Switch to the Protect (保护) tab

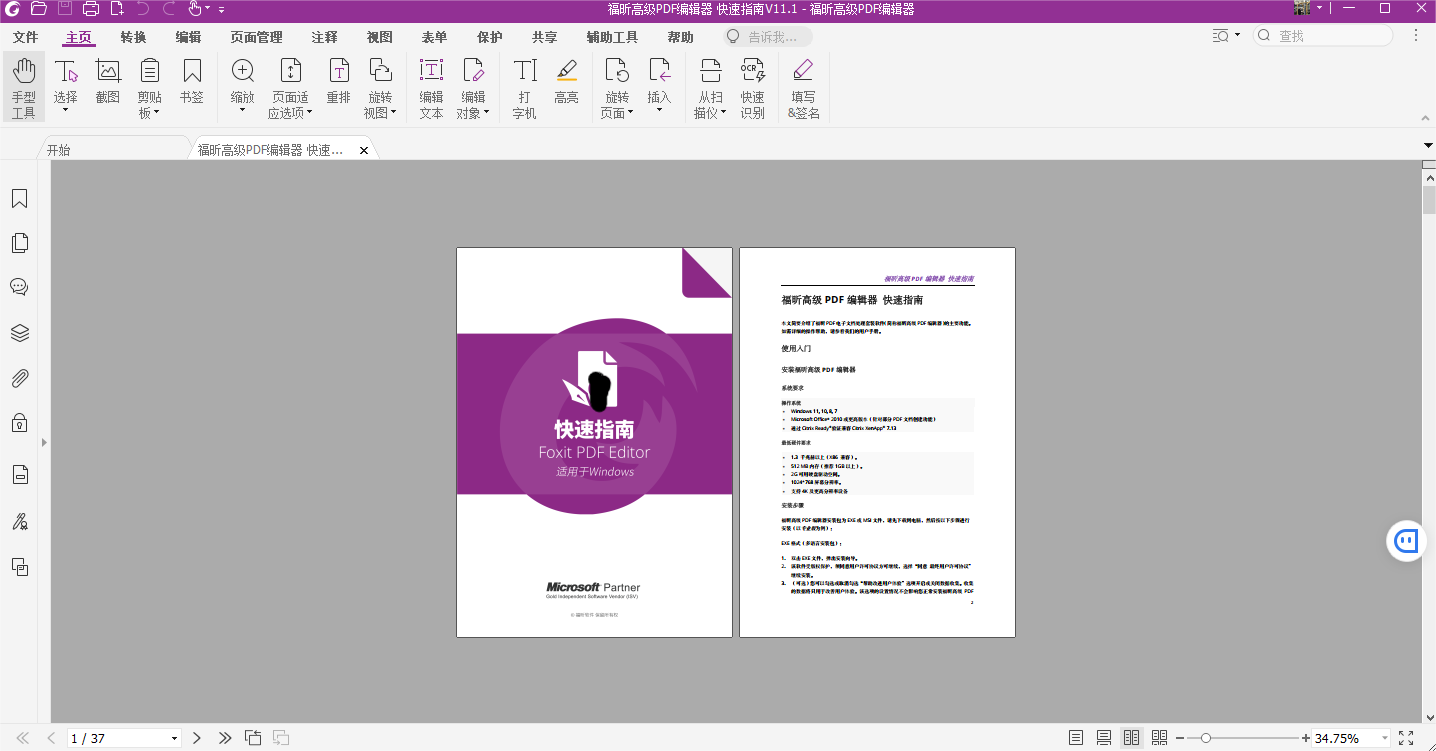coord(490,37)
